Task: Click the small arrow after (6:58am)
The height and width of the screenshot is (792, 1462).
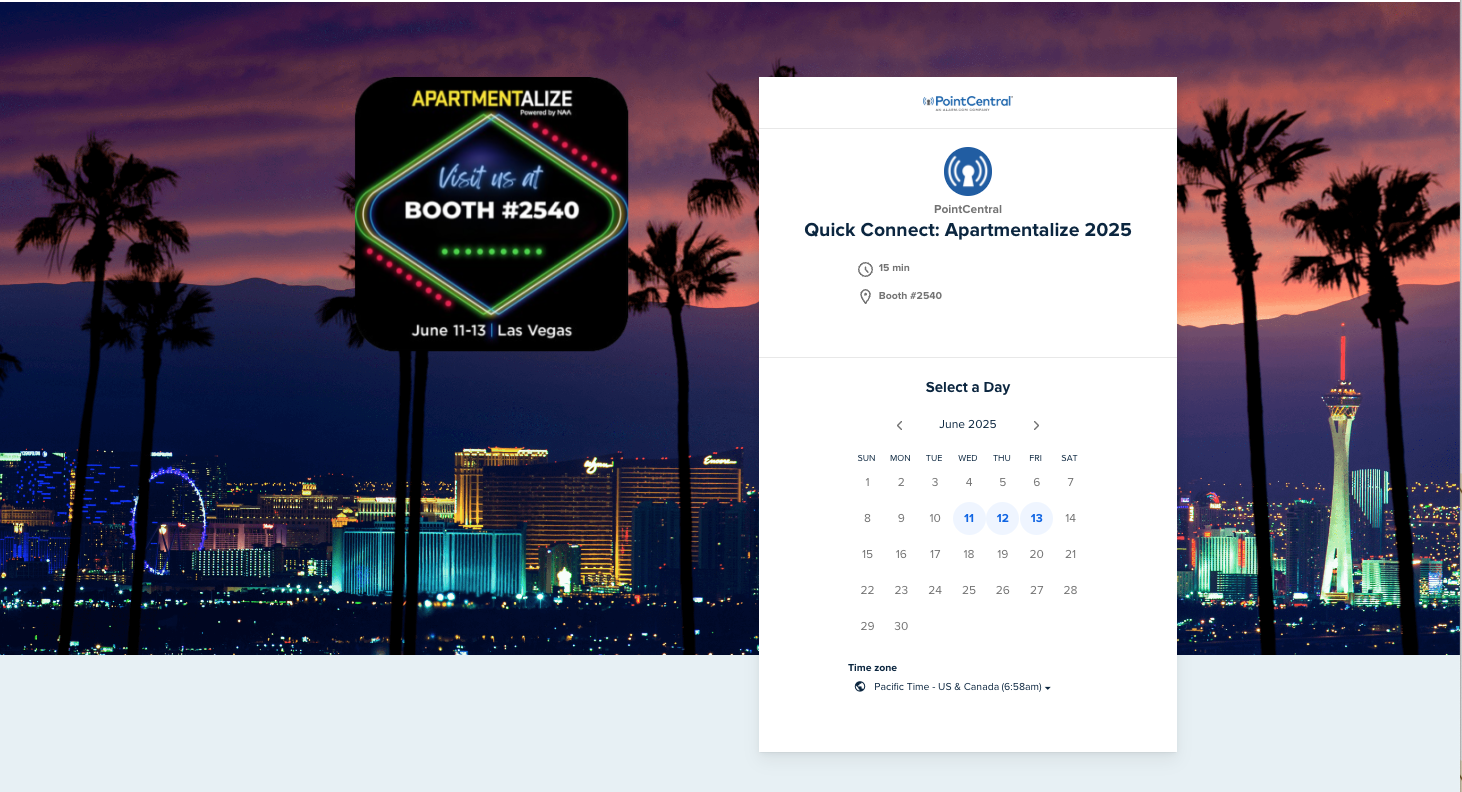Action: point(1047,687)
